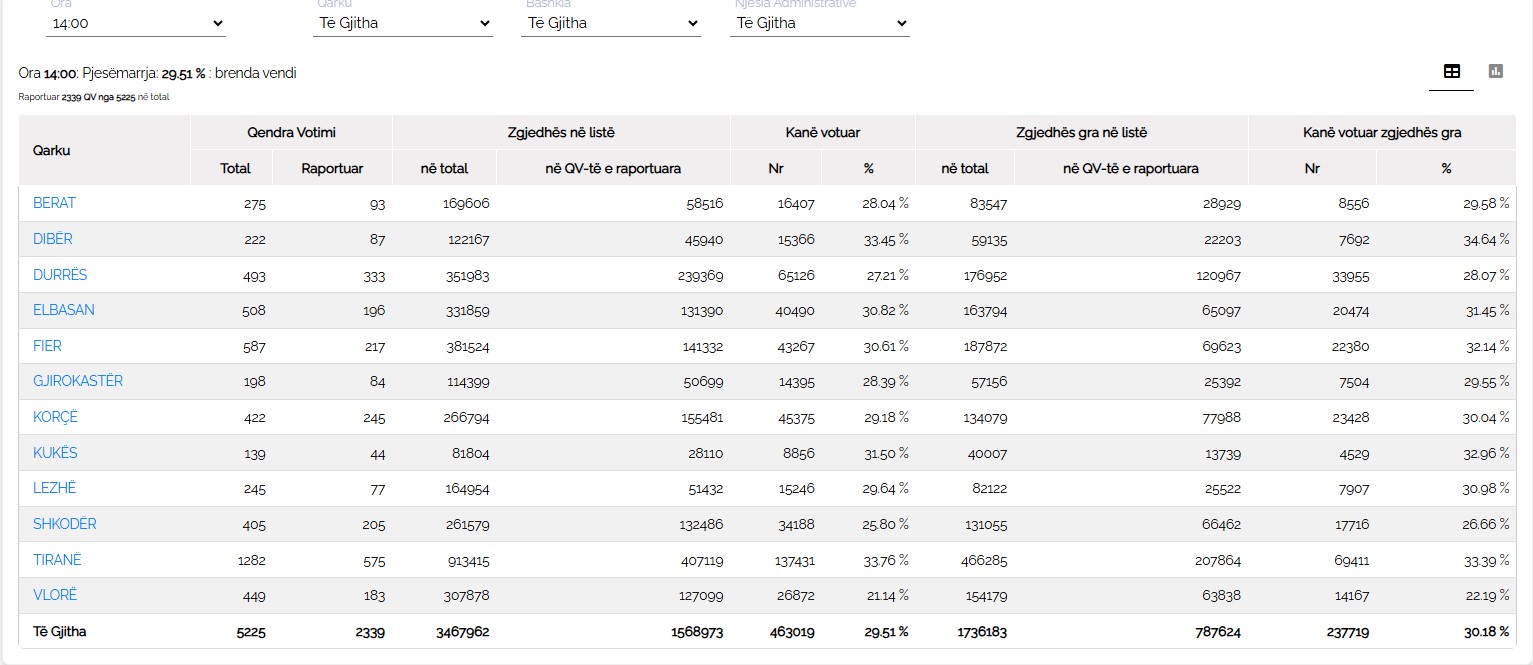Open the TIRANË county link
The width and height of the screenshot is (1533, 665).
[x=57, y=560]
